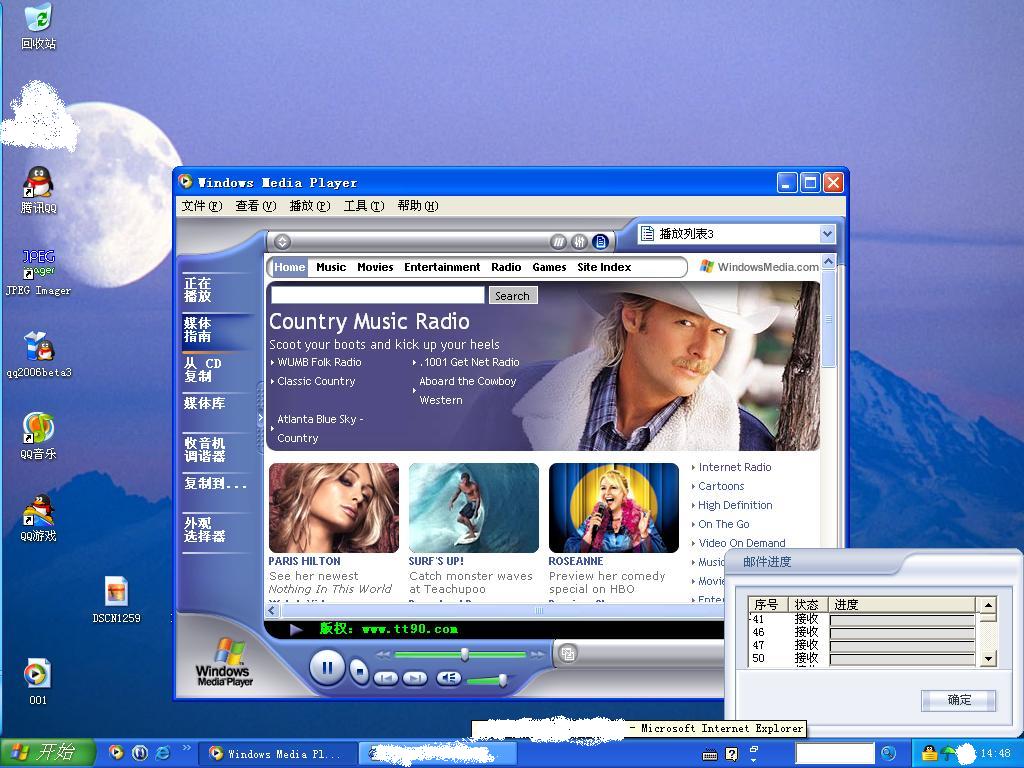Open the High Definition link

pos(735,505)
